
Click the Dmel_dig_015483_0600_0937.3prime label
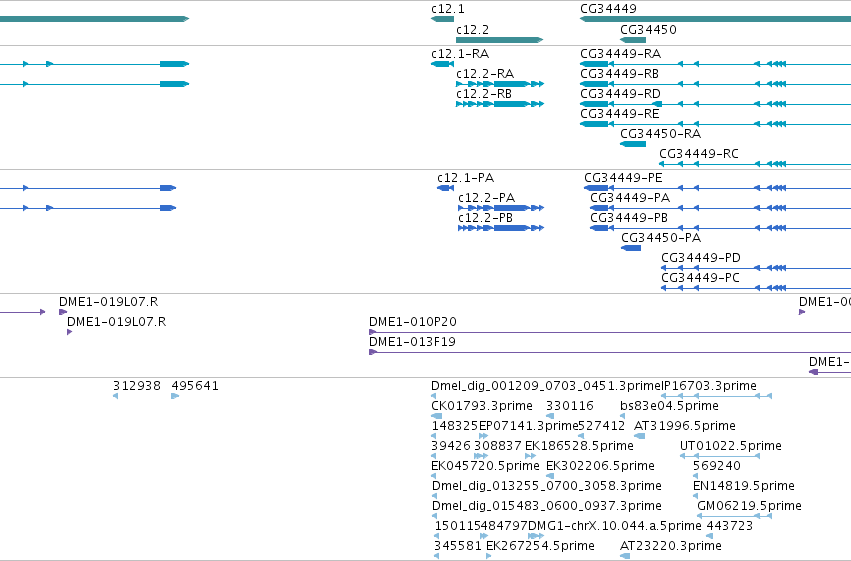tap(547, 507)
